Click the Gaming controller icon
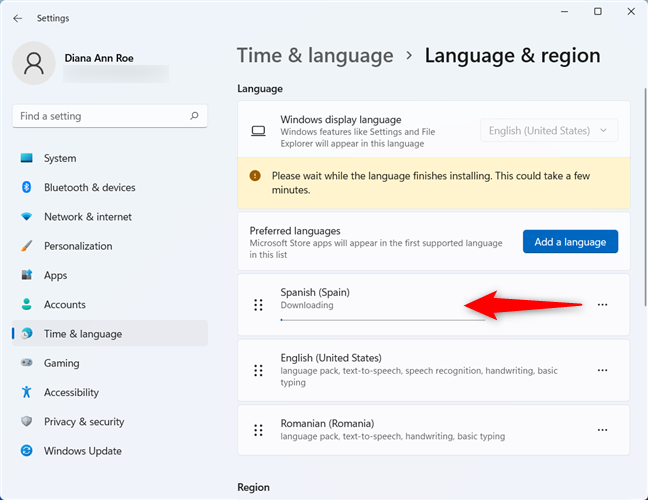Image resolution: width=648 pixels, height=500 pixels. tap(26, 363)
